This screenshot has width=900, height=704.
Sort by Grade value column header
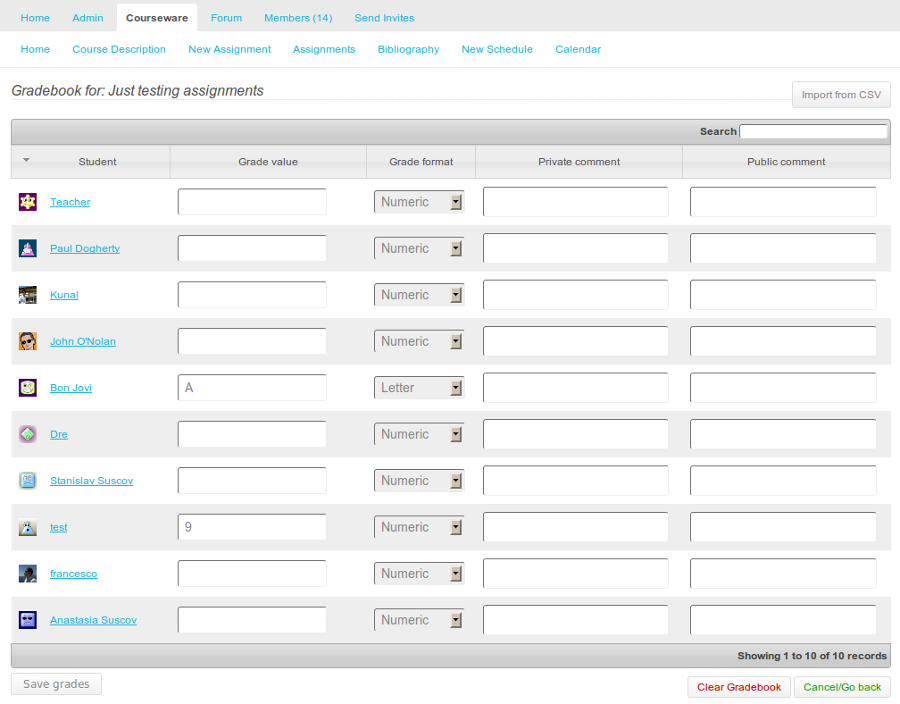tap(268, 162)
